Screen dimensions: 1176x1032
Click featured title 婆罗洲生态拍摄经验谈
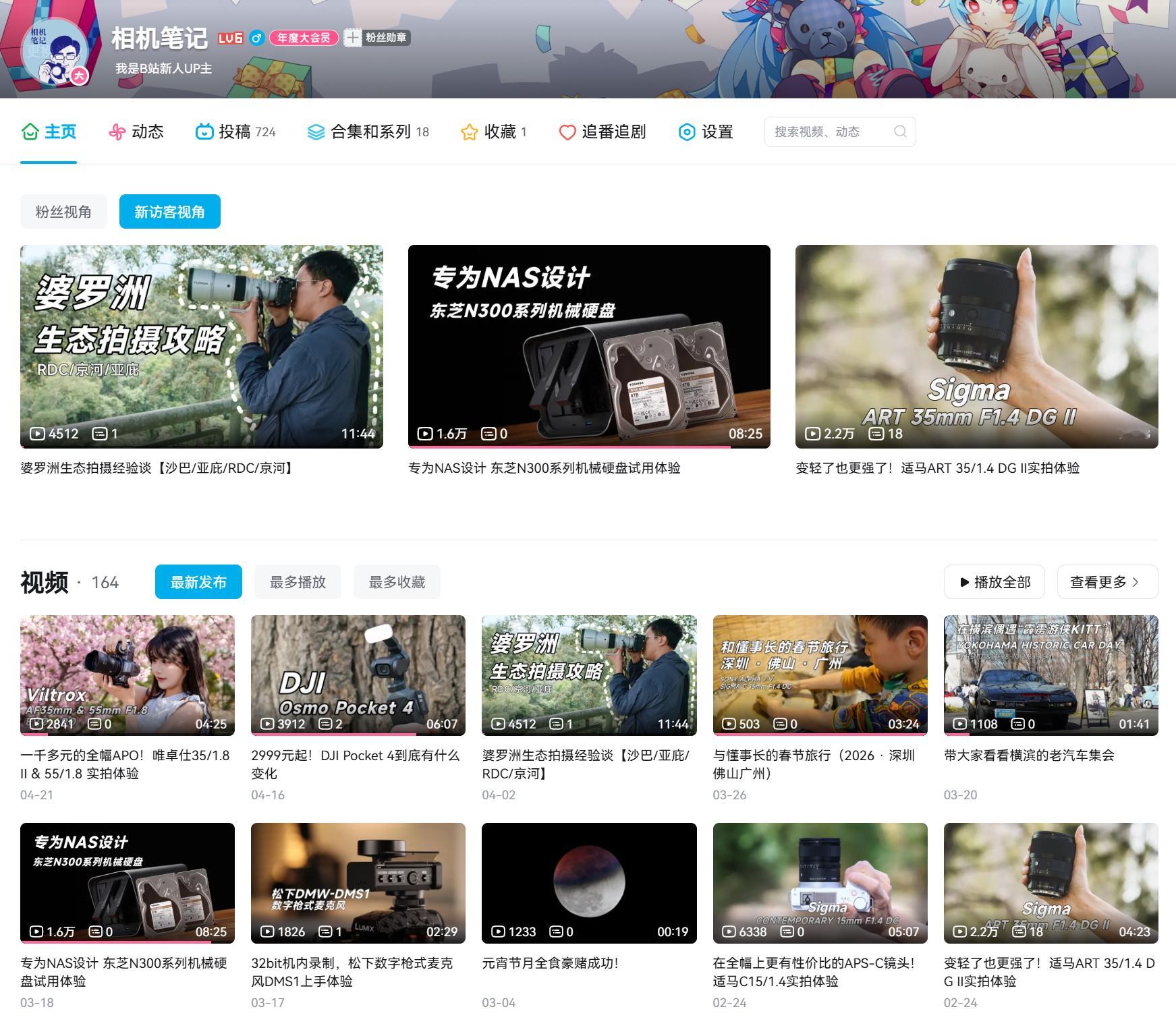pos(158,468)
